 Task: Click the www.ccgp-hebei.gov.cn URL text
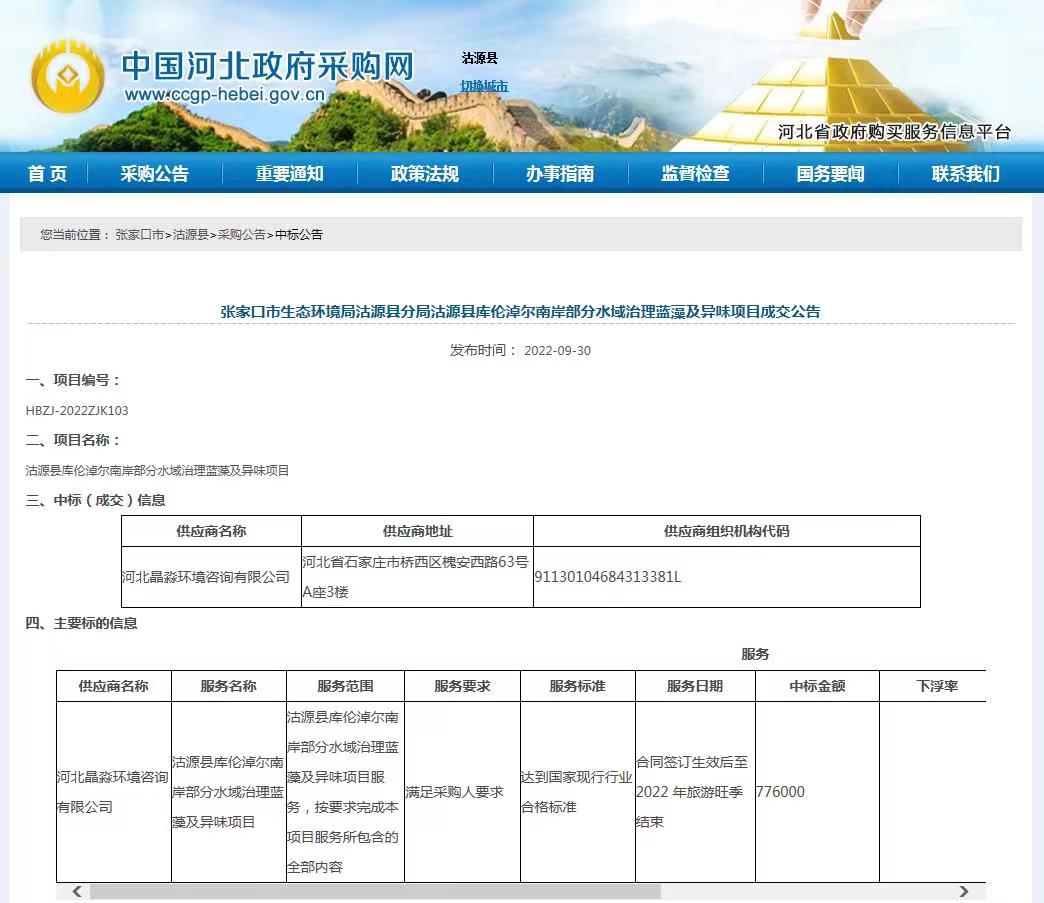coord(225,95)
